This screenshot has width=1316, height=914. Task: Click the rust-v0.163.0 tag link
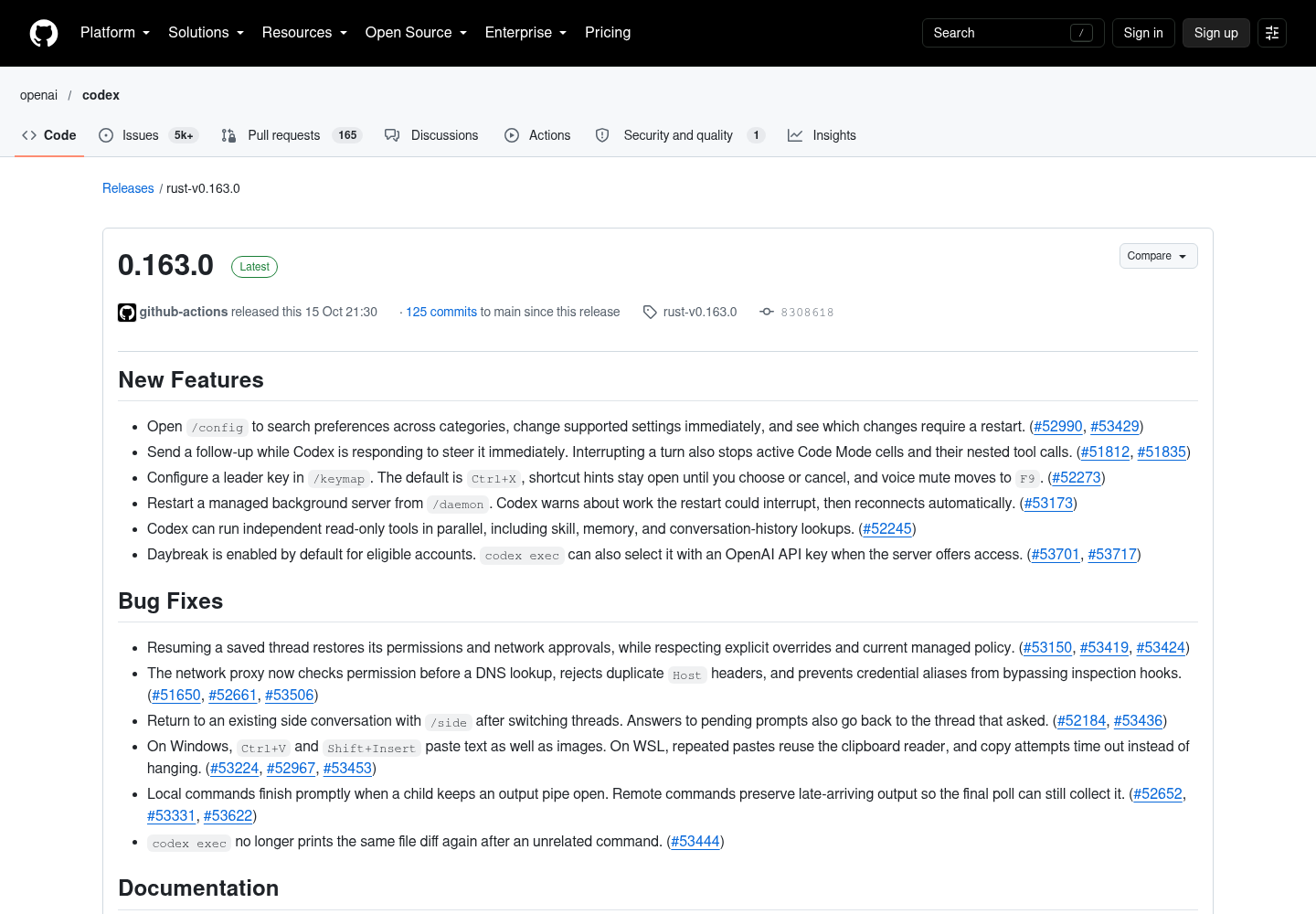tap(700, 312)
